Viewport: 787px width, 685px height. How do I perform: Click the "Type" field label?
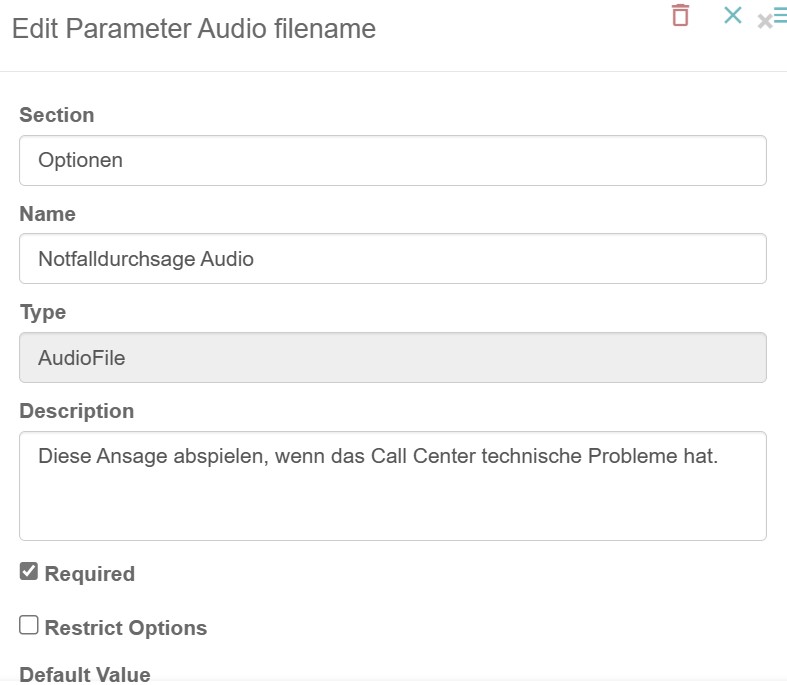(x=43, y=312)
